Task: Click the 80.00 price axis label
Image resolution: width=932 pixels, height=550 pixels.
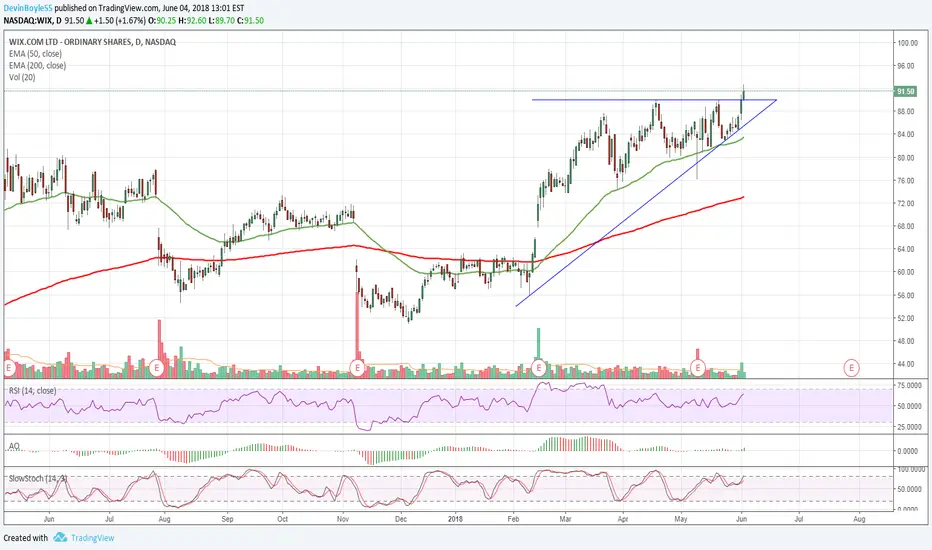Action: [906, 158]
